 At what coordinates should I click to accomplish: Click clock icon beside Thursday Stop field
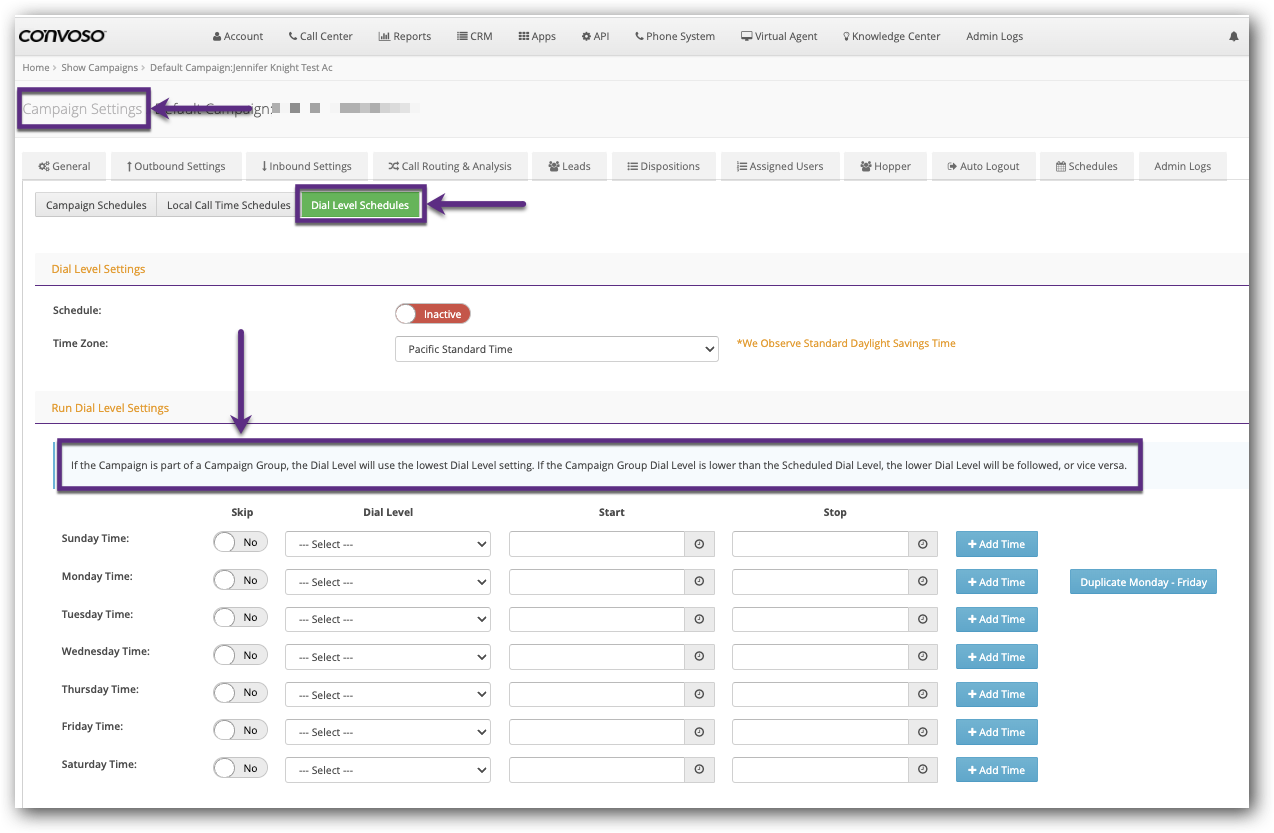[922, 694]
